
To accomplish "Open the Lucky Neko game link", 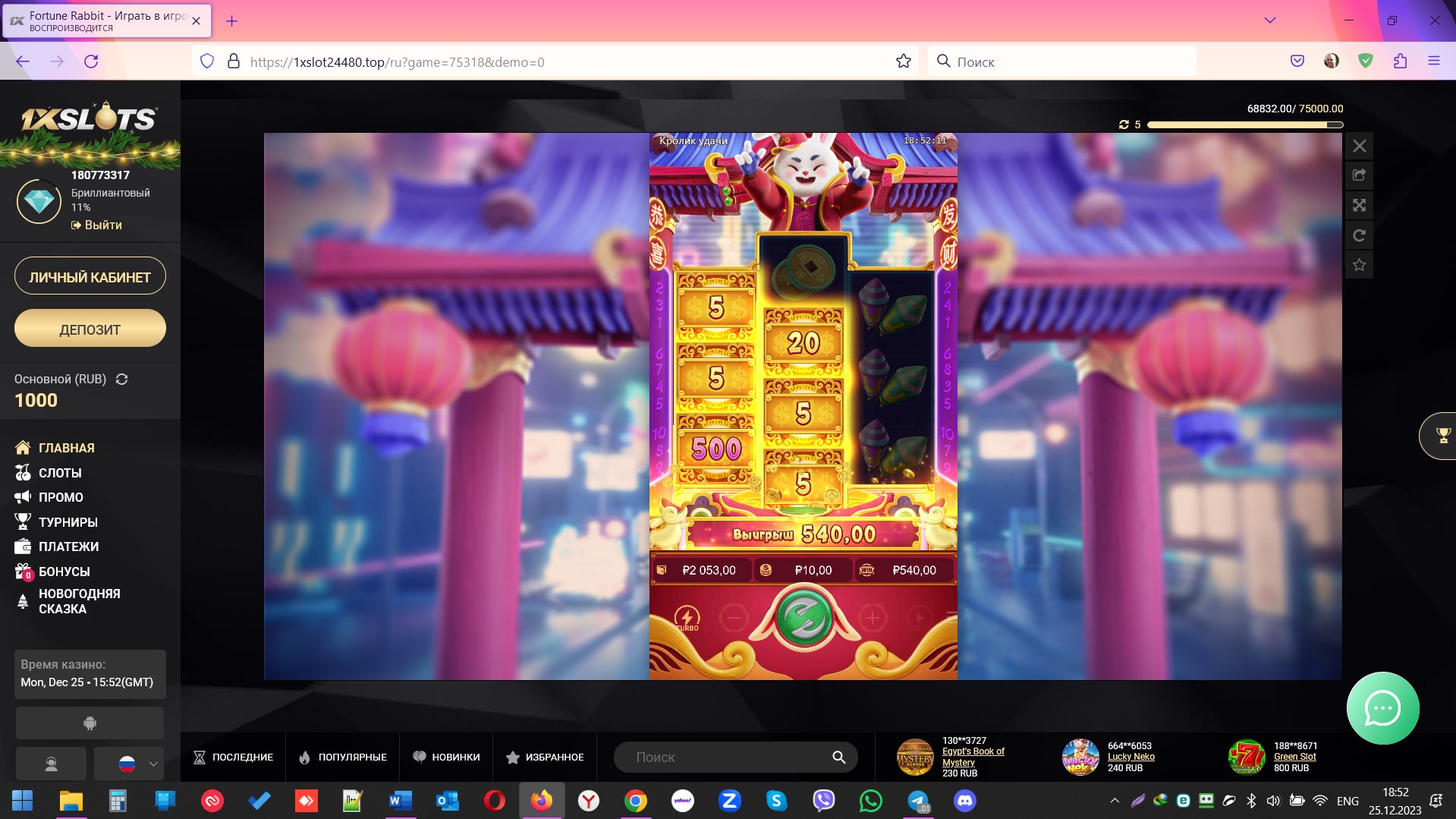I will coord(1131,757).
